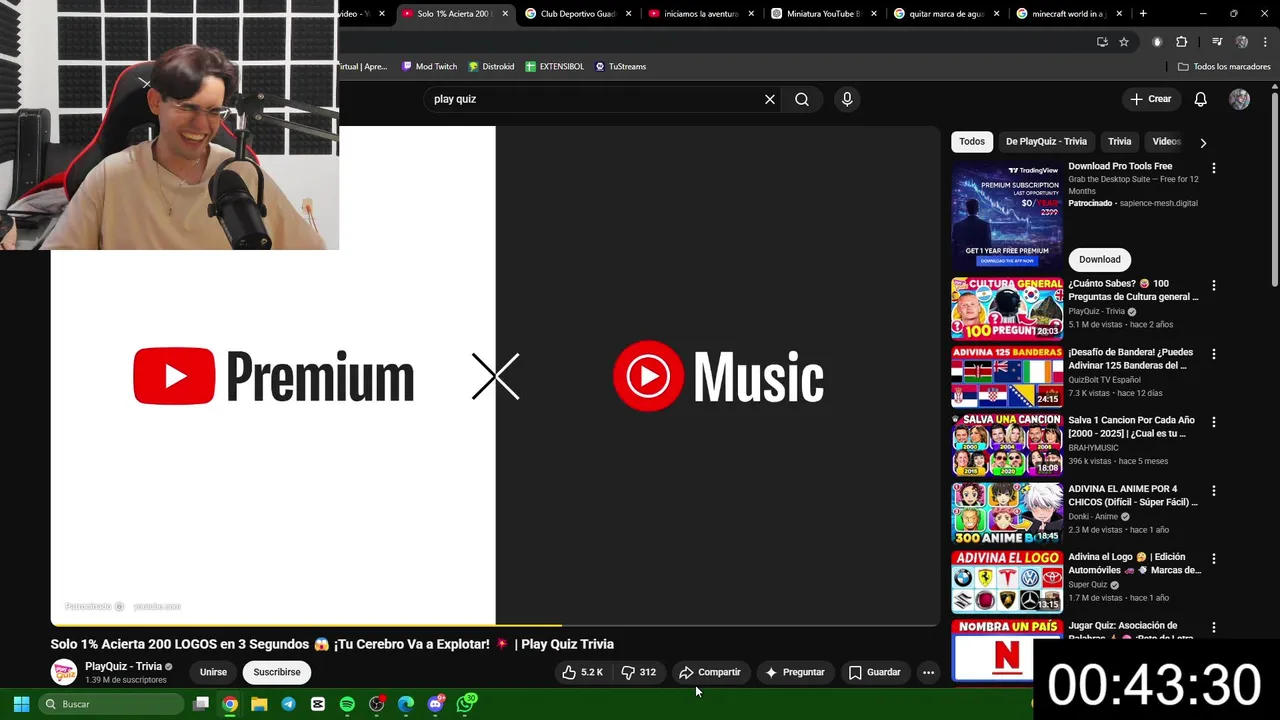Click the Preguntar button

click(x=794, y=672)
